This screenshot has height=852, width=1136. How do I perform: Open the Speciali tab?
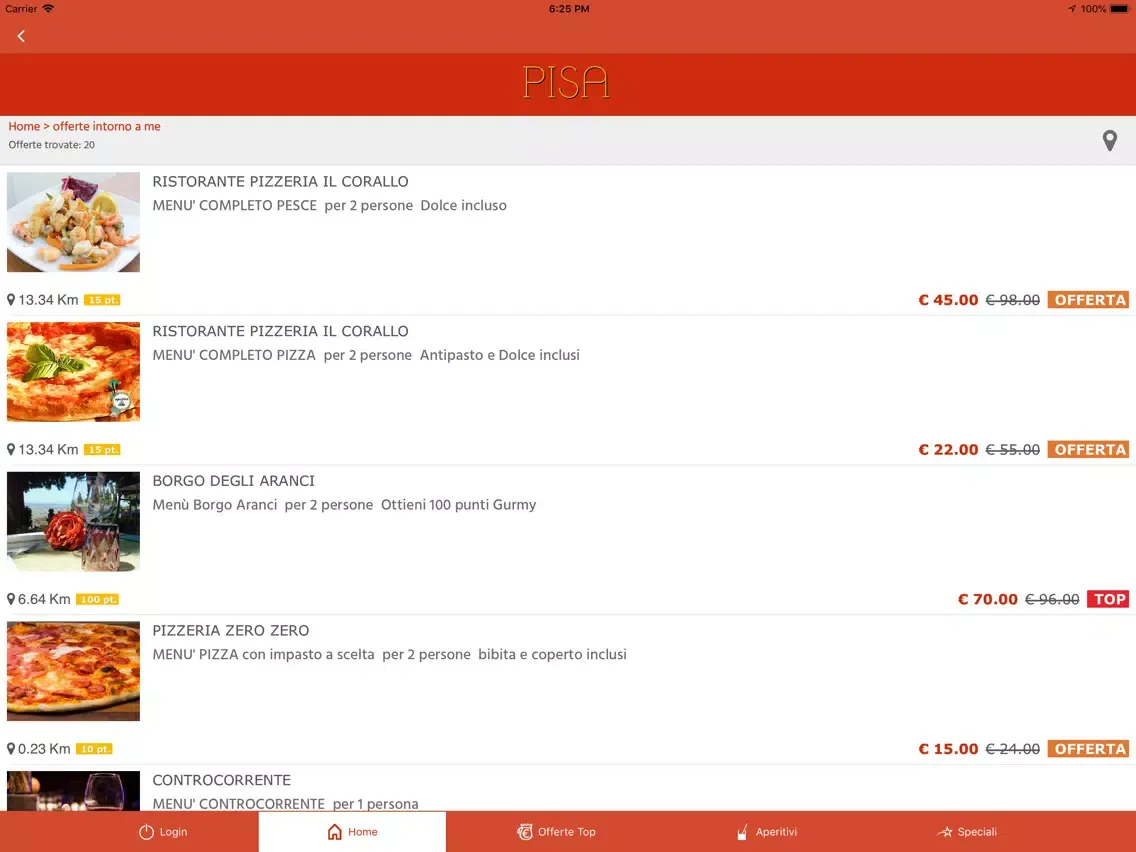pyautogui.click(x=966, y=832)
